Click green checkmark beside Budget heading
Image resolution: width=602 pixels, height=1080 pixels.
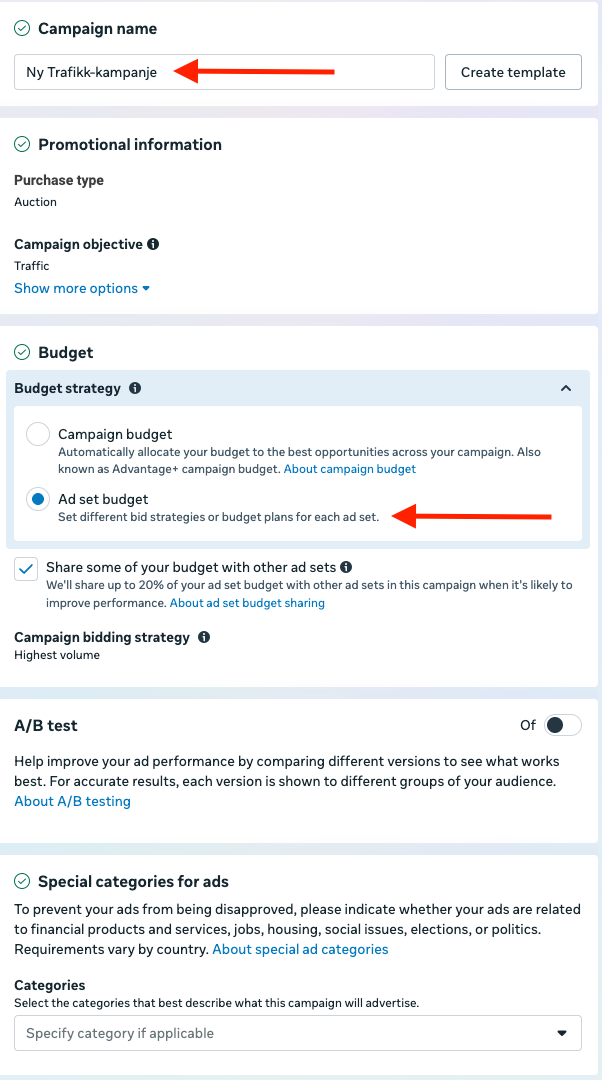pos(22,352)
